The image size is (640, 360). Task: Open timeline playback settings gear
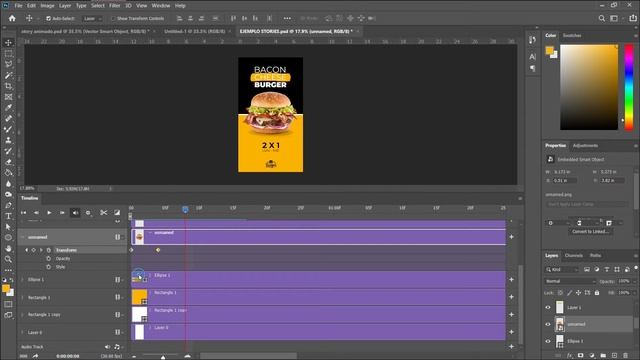tap(88, 213)
